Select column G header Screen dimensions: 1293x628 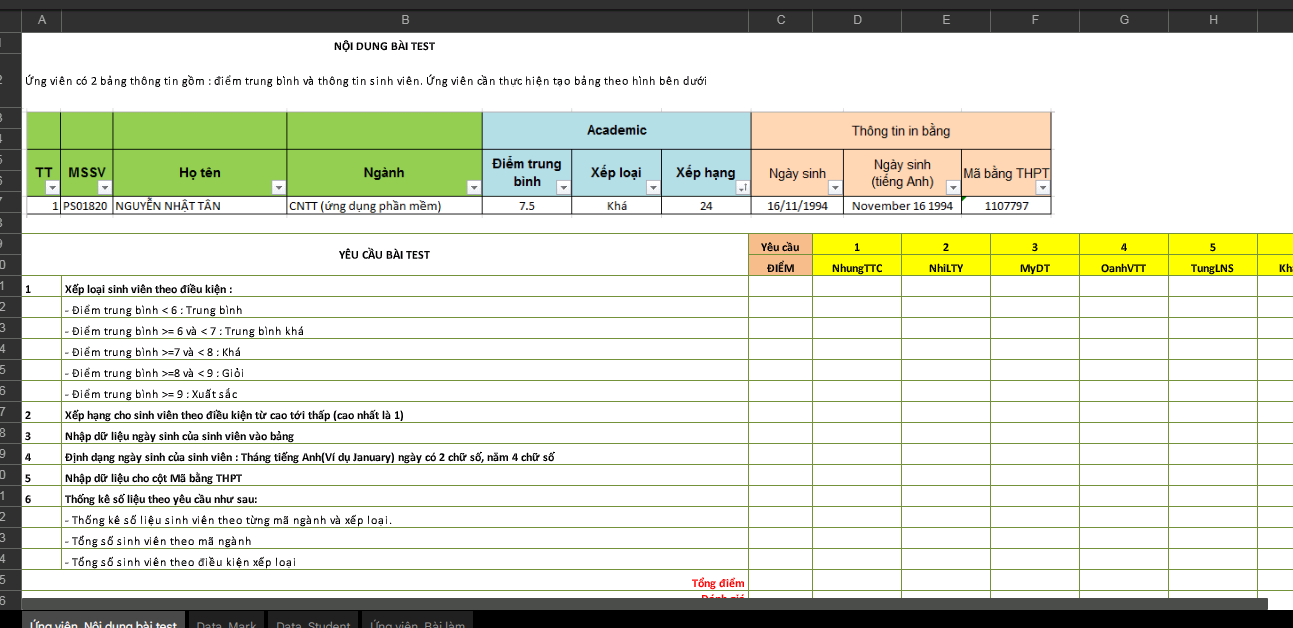(x=1124, y=20)
